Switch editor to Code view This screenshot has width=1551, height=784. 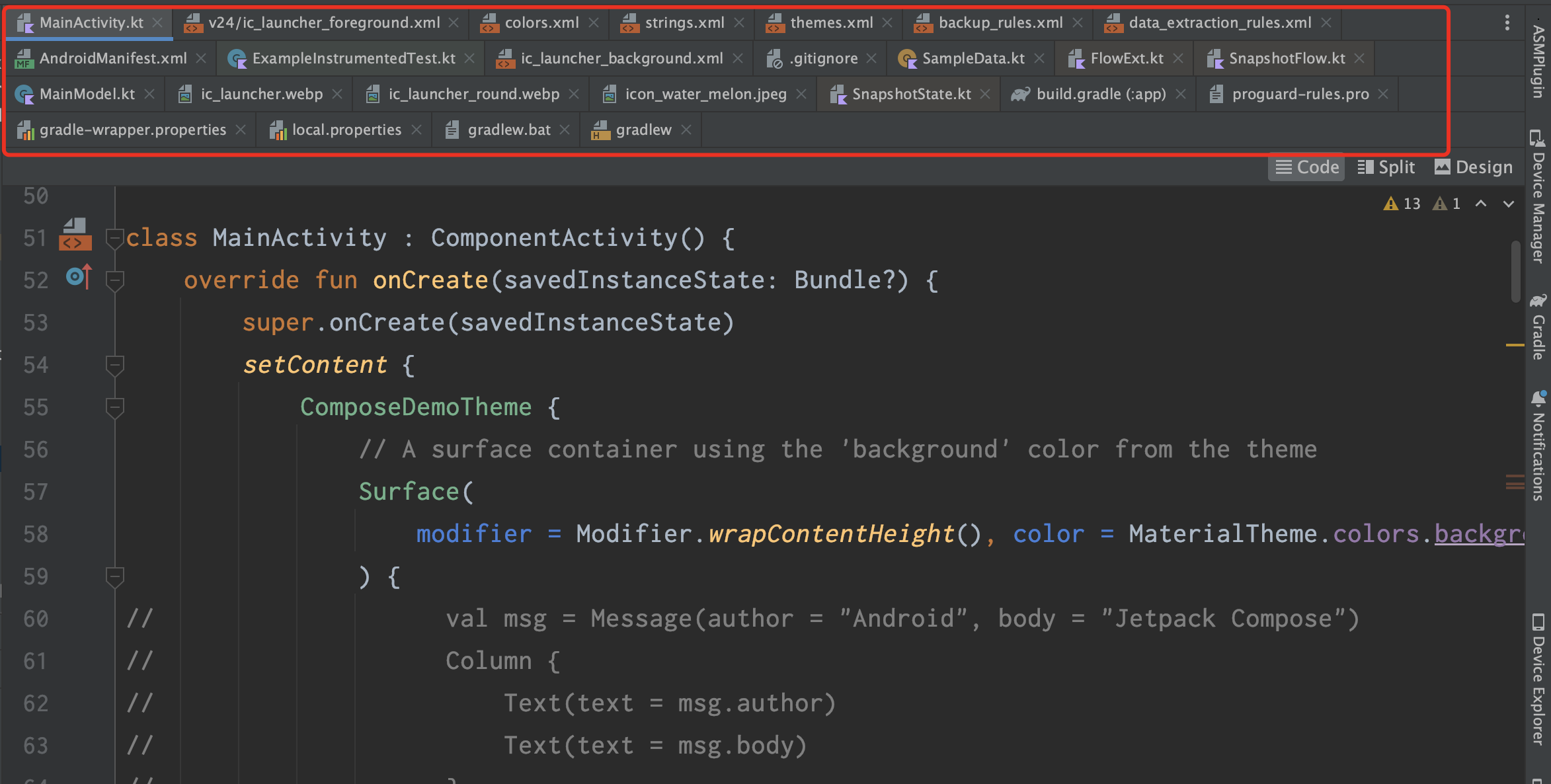pos(1307,167)
